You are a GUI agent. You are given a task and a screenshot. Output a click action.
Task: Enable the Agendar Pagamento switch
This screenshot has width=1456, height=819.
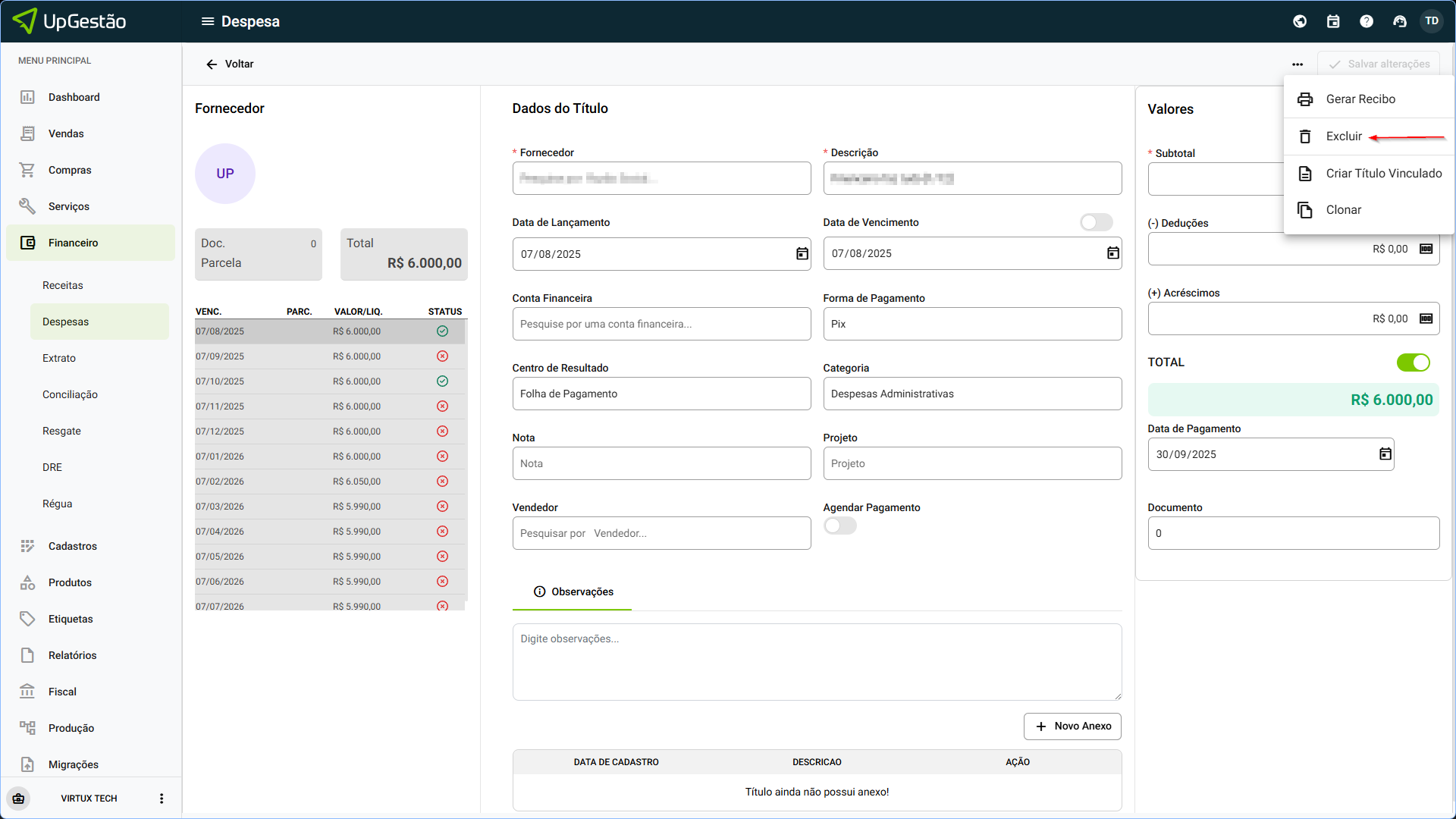(x=839, y=526)
